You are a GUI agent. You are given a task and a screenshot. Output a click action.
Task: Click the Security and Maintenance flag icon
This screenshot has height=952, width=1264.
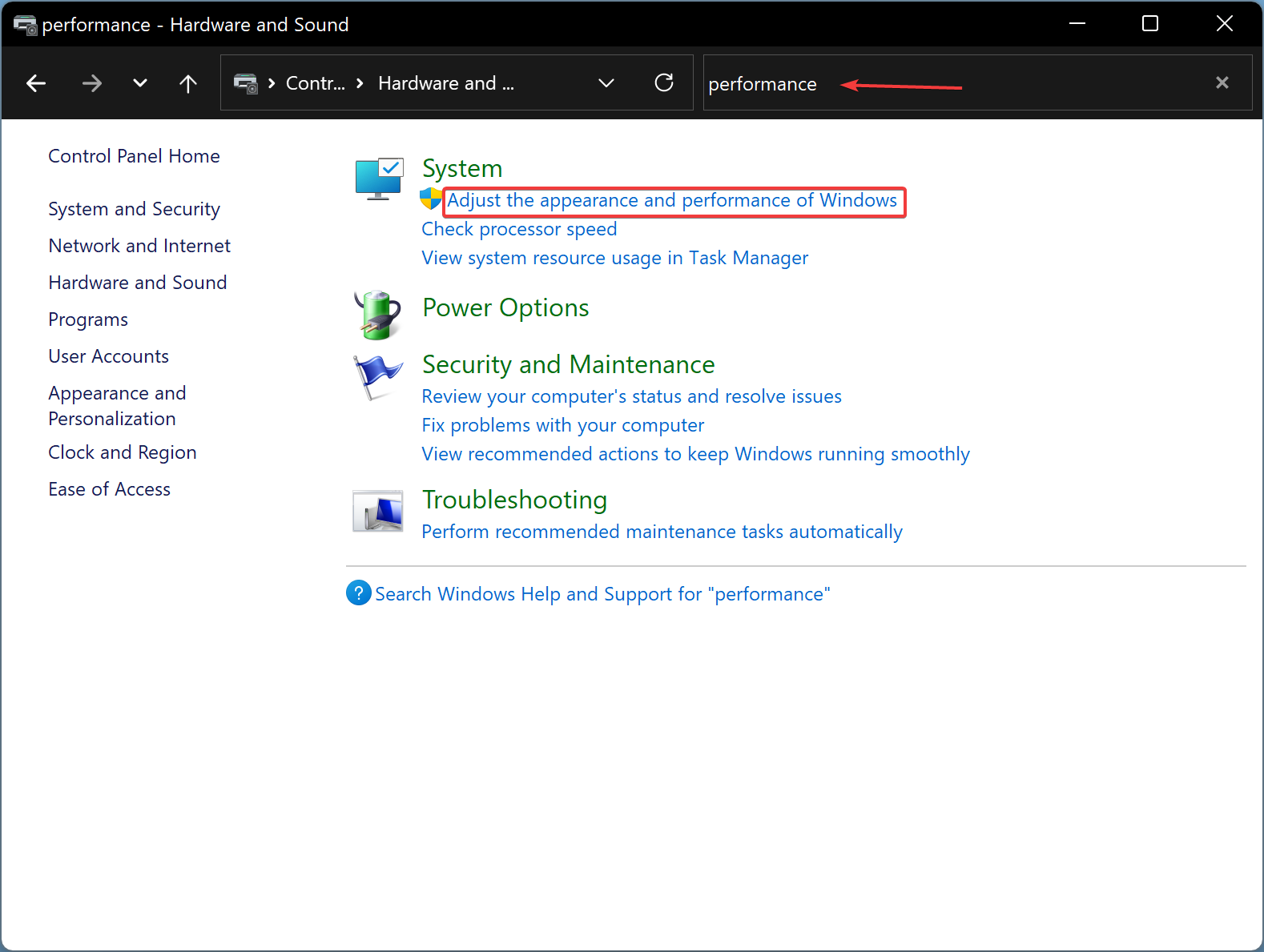coord(378,377)
